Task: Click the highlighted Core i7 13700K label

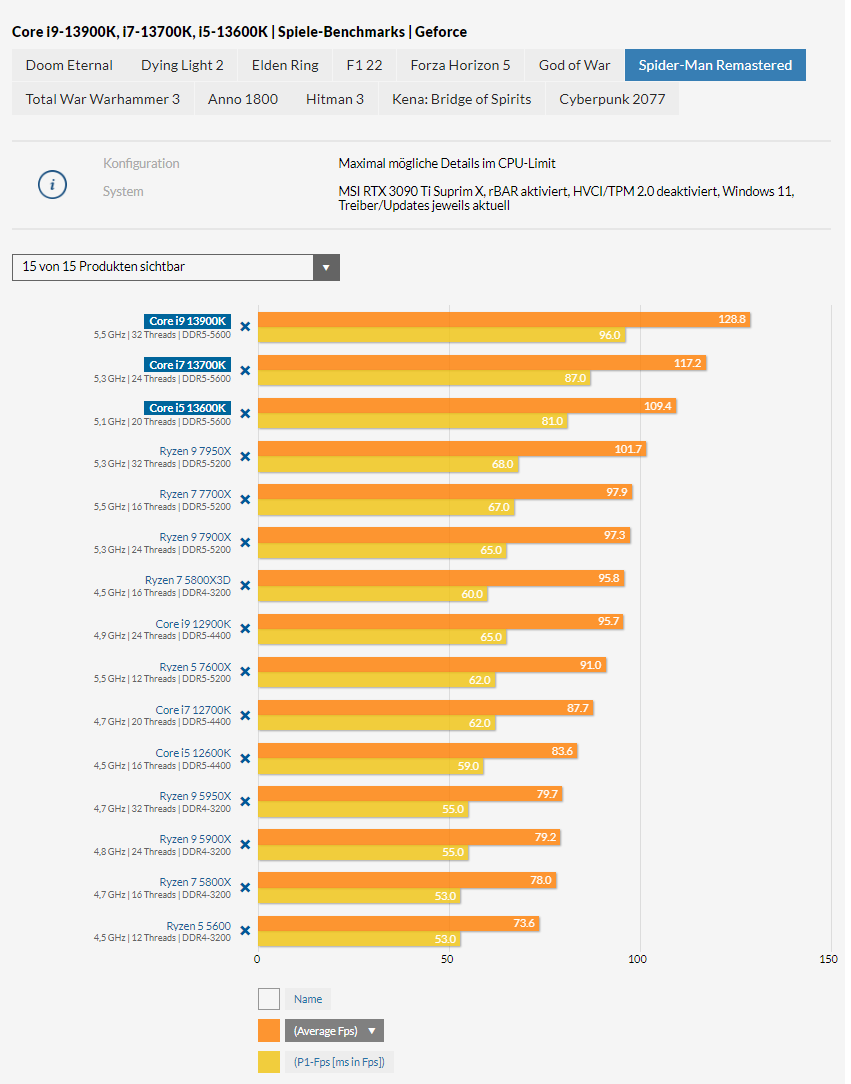Action: point(187,364)
